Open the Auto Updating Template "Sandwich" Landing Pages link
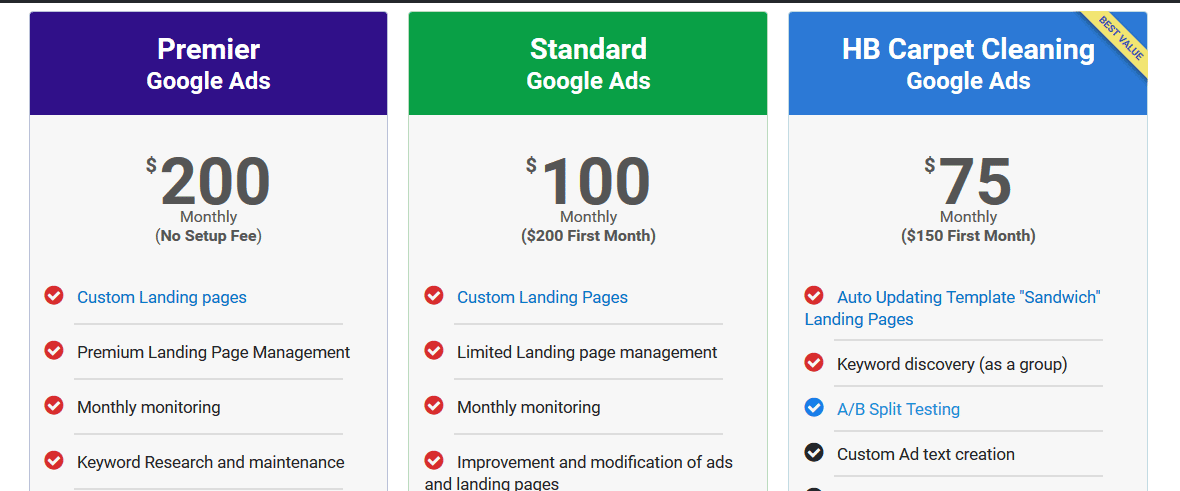The image size is (1180, 491). [x=953, y=308]
